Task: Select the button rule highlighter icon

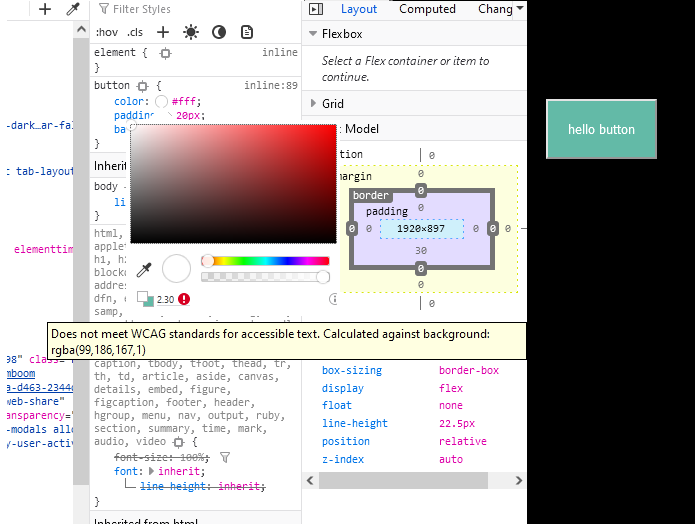Action: 142,86
